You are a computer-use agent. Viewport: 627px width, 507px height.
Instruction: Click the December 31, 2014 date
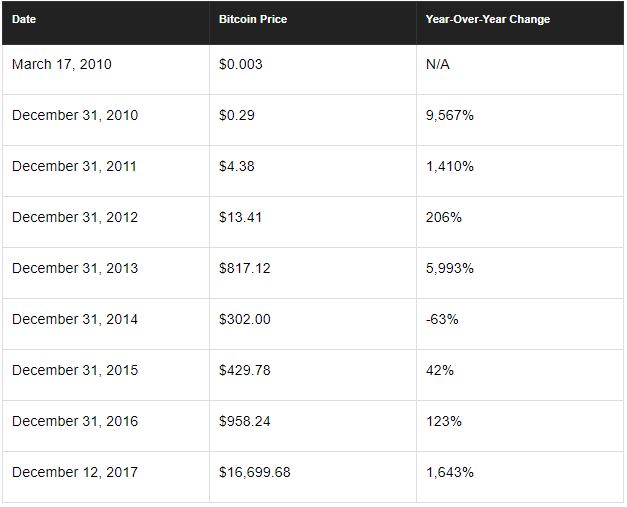coord(75,319)
